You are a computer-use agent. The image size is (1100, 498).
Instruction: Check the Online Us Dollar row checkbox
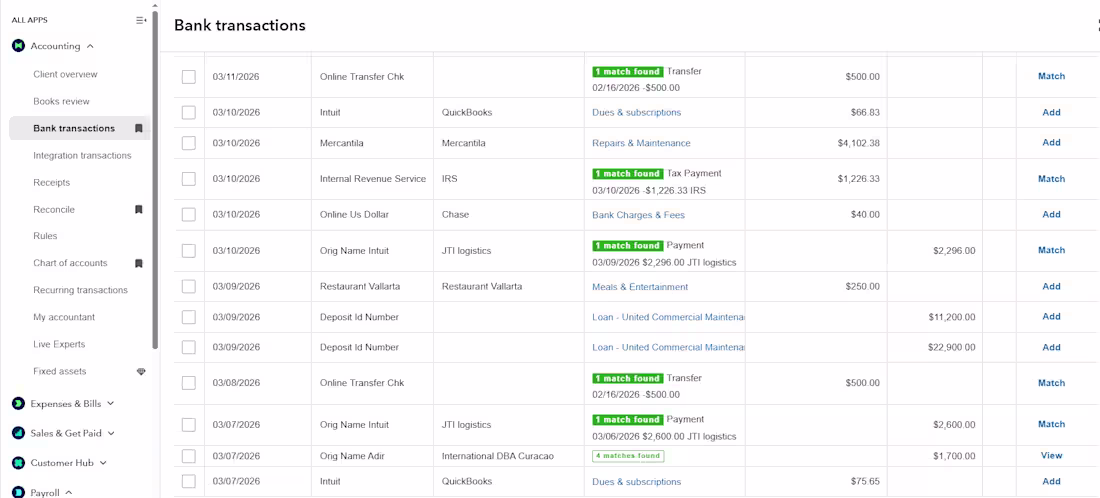click(x=189, y=215)
